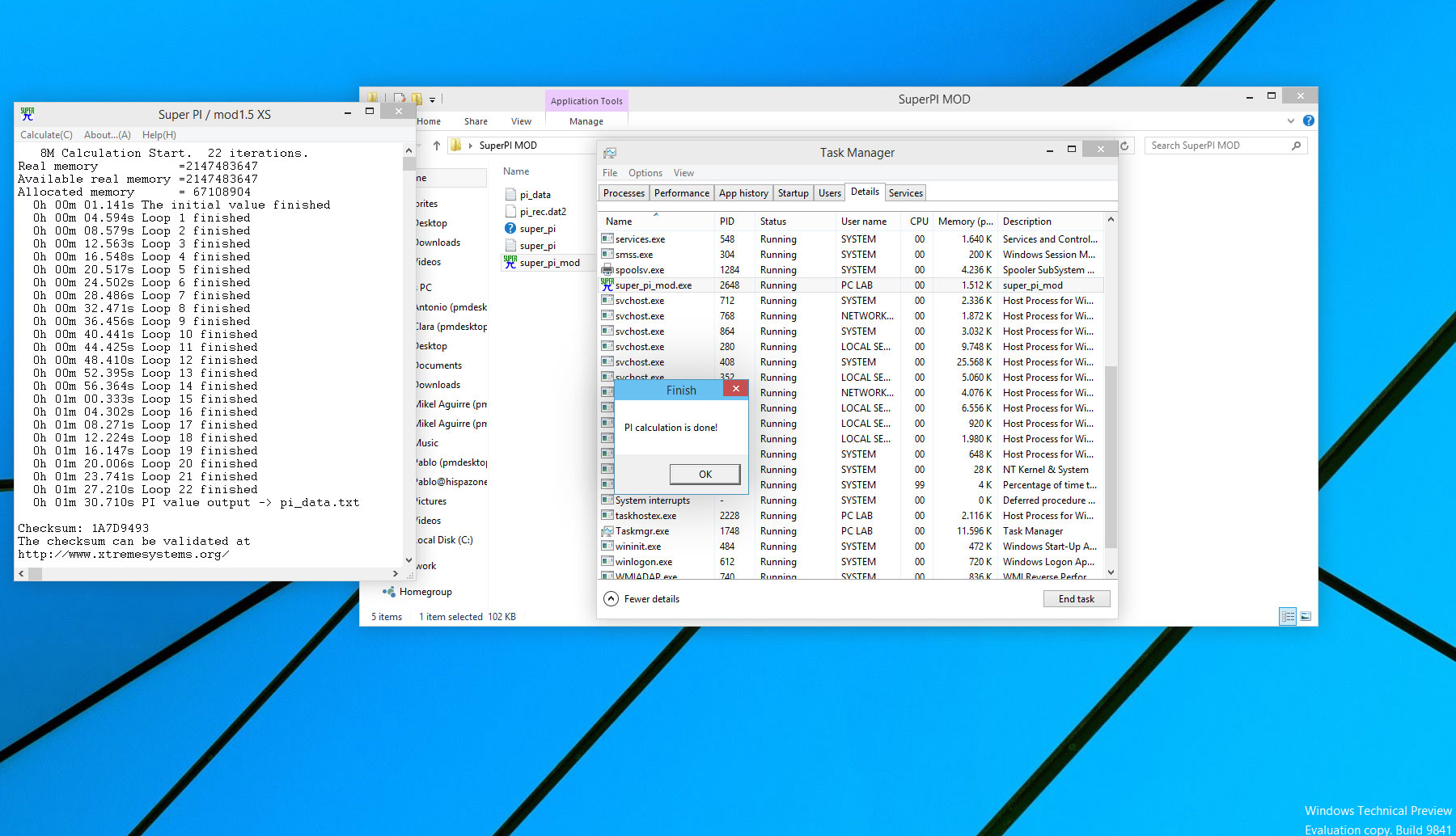
Task: Click the up-arrow navigation icon in Explorer
Action: (437, 146)
